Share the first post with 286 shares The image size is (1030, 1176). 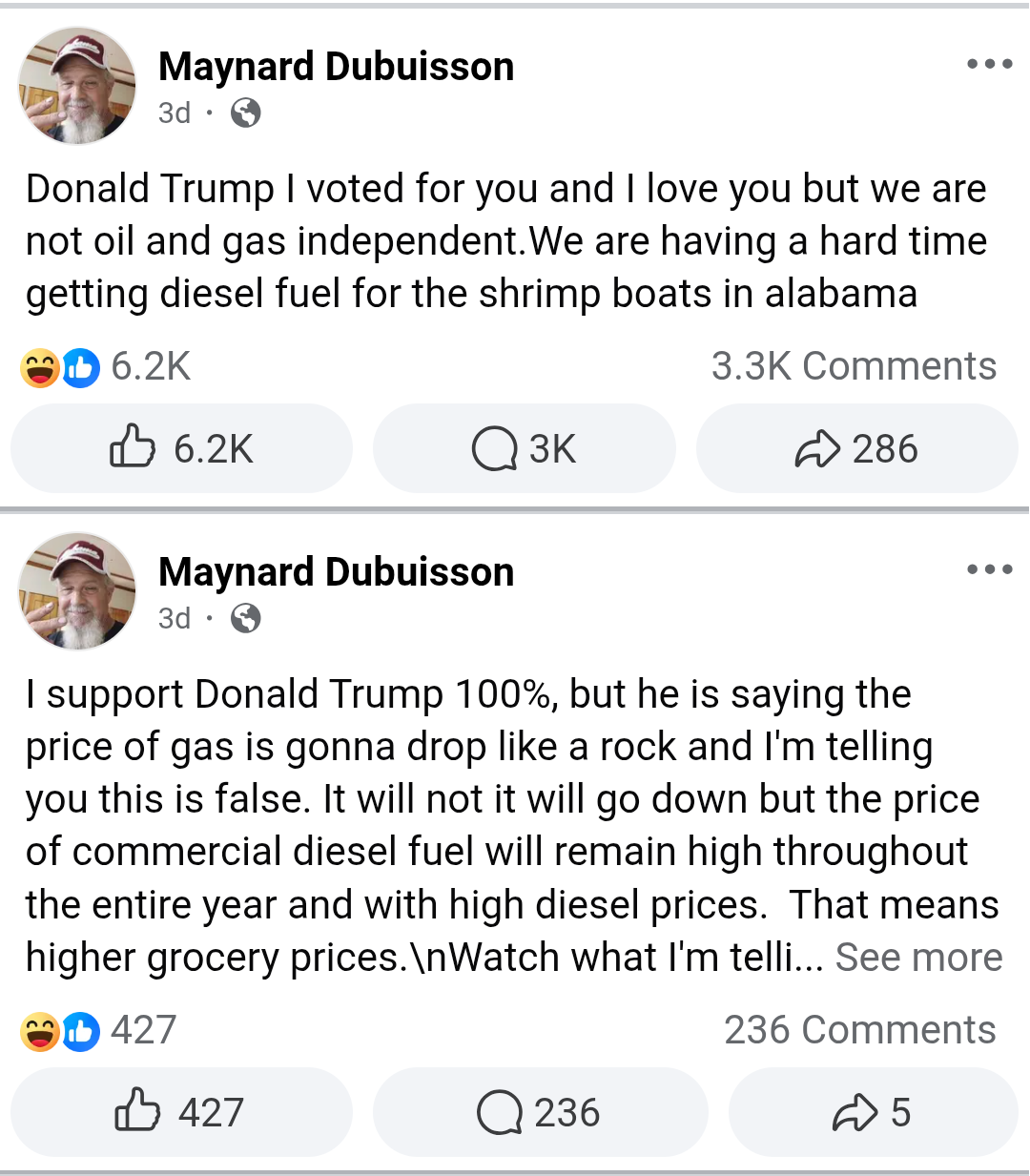click(x=856, y=448)
